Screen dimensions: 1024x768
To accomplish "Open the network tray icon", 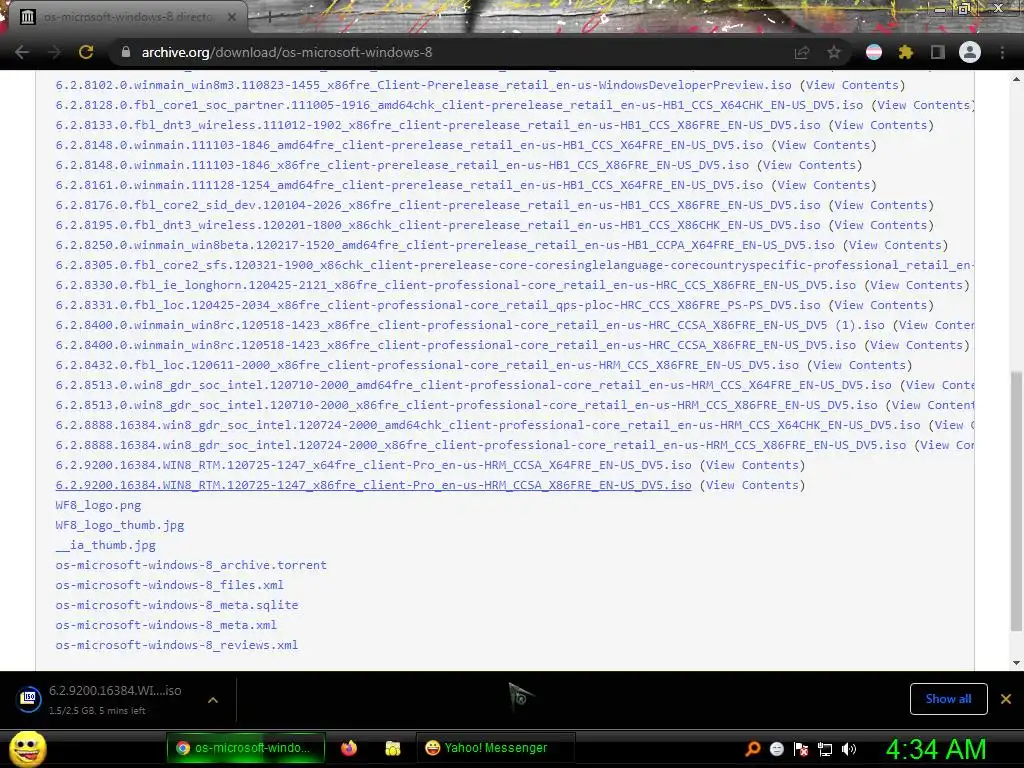I will [x=825, y=749].
